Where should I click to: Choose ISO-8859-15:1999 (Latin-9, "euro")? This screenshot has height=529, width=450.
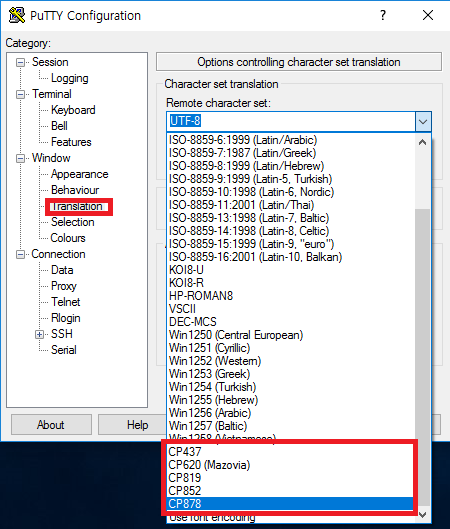[x=291, y=244]
